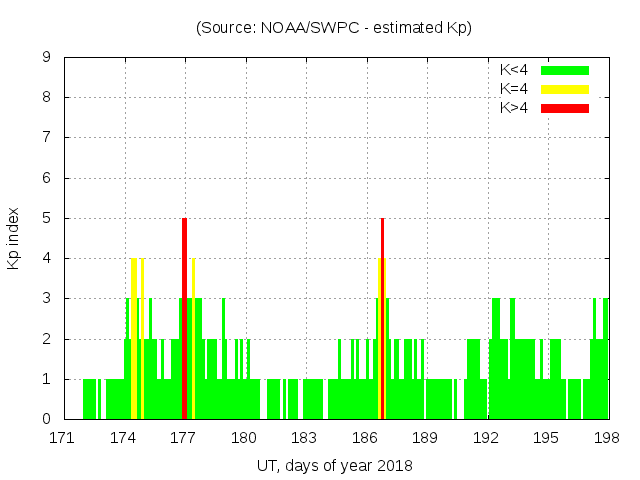The image size is (640, 480).
Task: Click the red Kp 5 bar at day 177
Action: click(184, 320)
